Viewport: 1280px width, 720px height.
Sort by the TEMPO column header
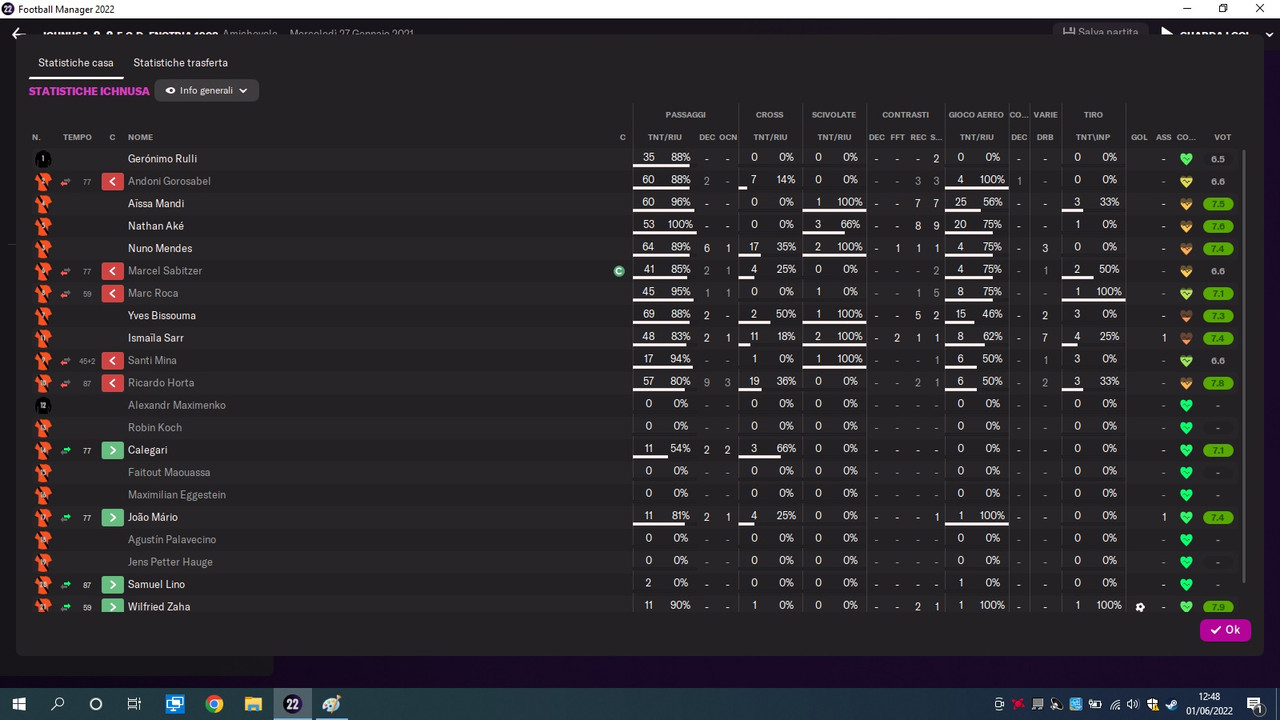click(77, 137)
